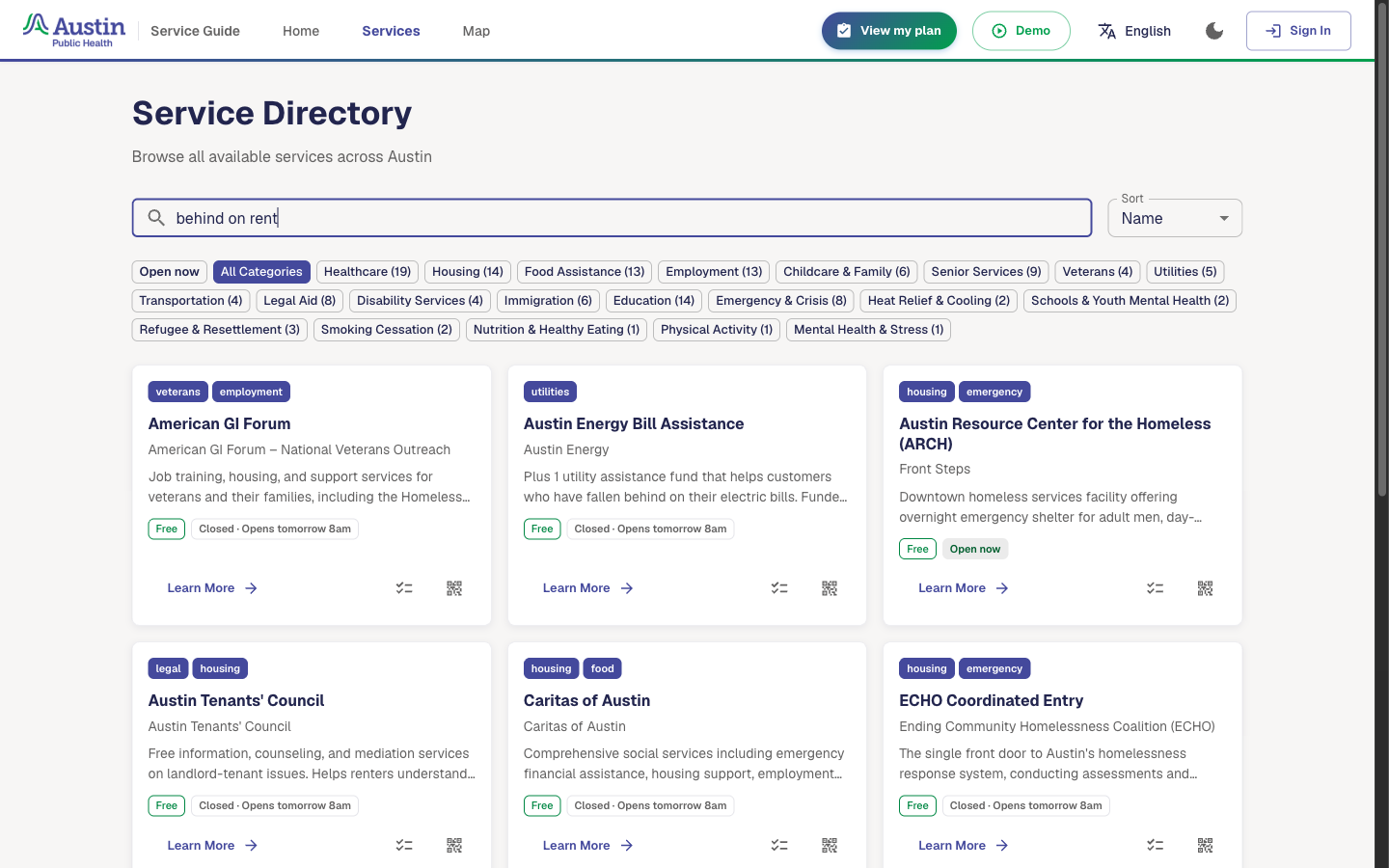Toggle the Open now filter
Viewport: 1389px width, 868px height.
point(170,272)
